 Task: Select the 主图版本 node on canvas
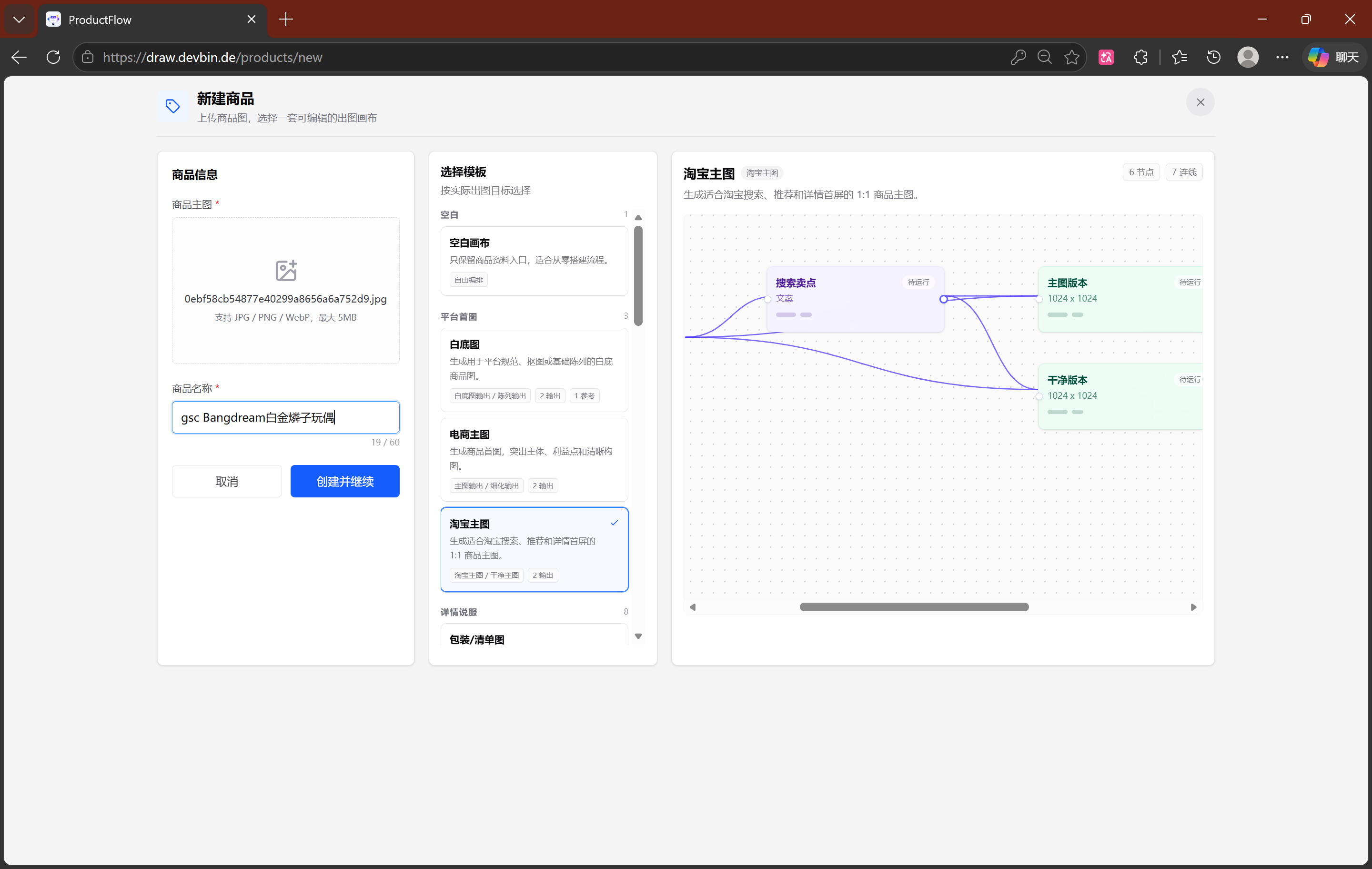[1120, 299]
